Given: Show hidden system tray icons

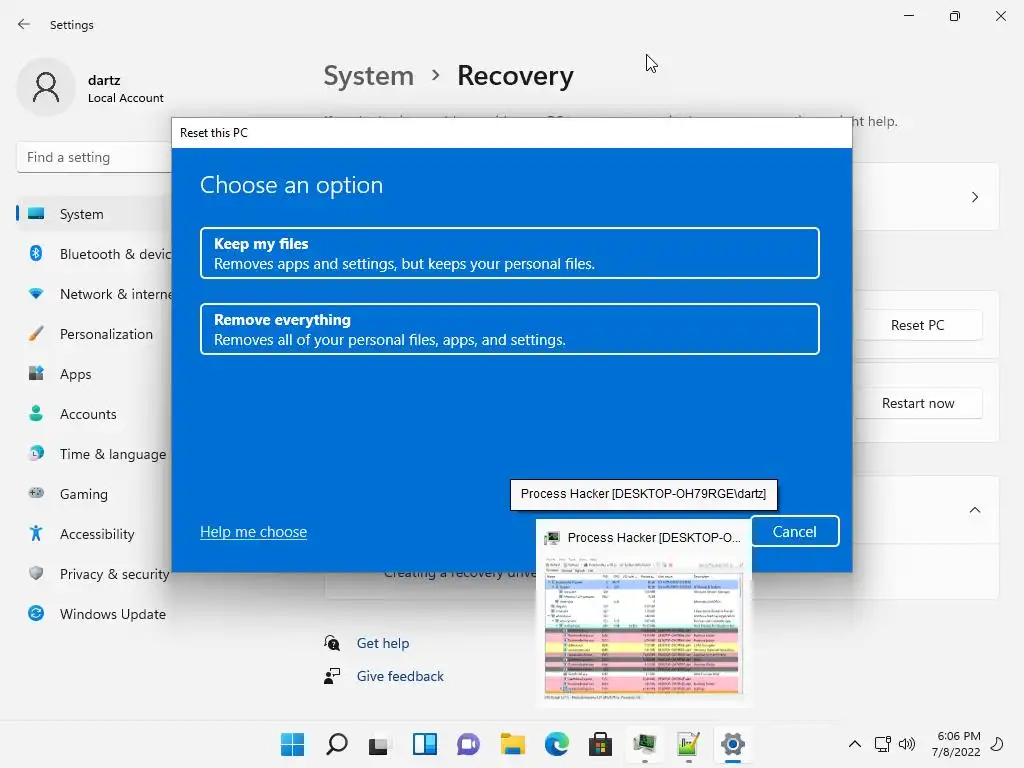Looking at the screenshot, I should point(854,744).
